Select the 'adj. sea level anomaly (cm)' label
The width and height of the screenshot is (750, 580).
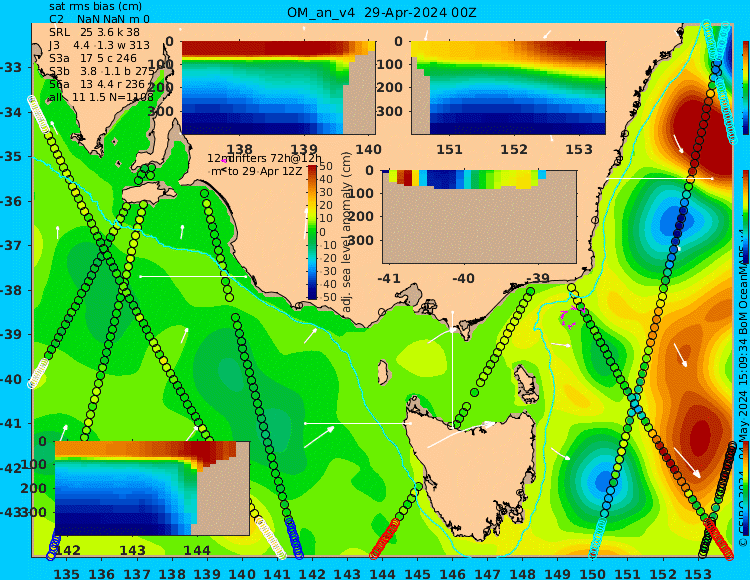click(x=347, y=232)
